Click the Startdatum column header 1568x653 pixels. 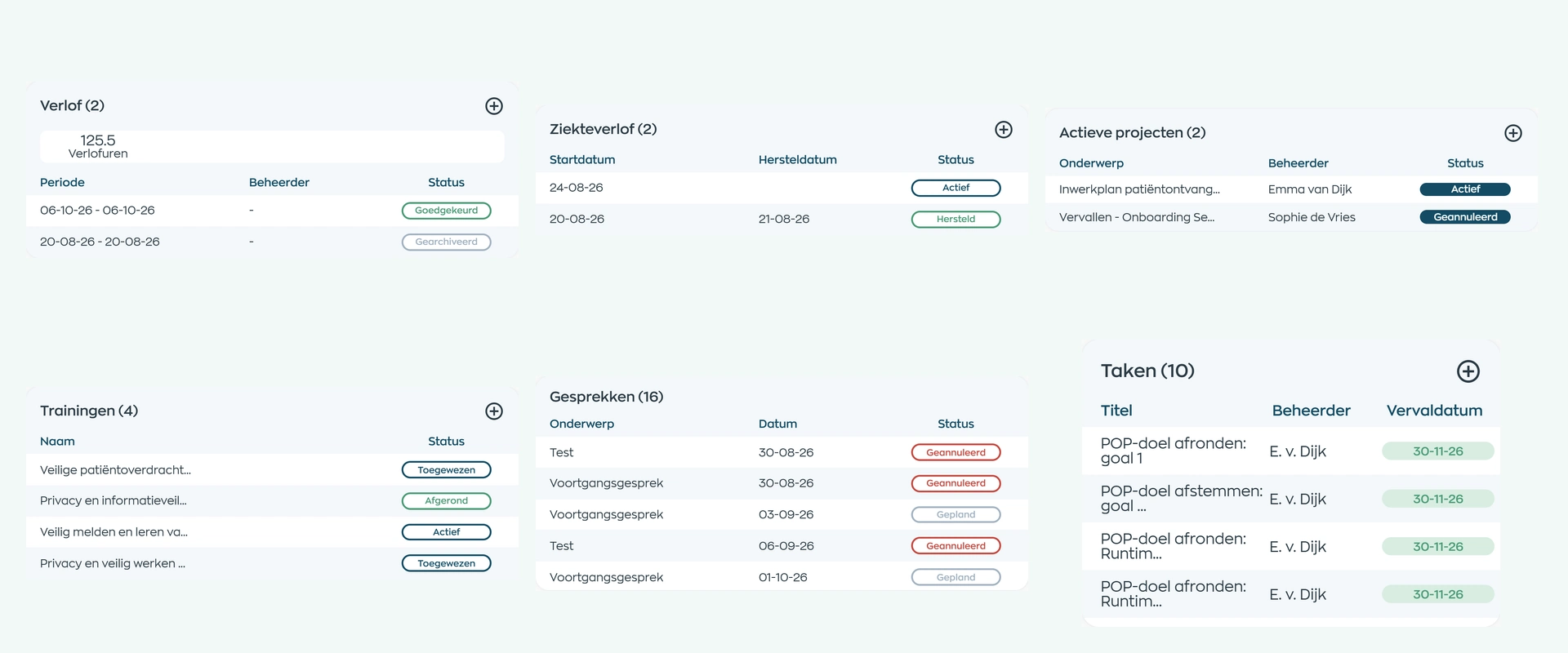(582, 160)
